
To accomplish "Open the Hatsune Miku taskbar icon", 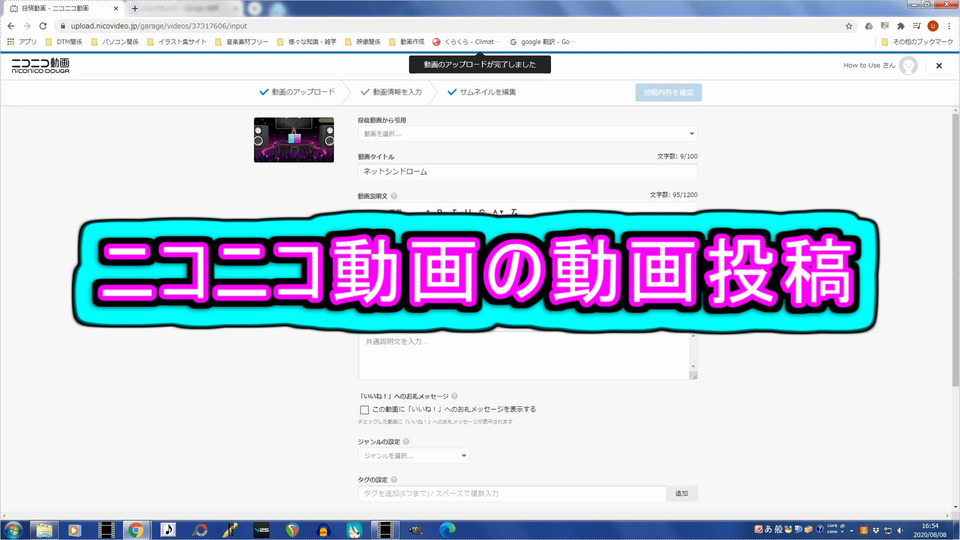I will tap(354, 530).
